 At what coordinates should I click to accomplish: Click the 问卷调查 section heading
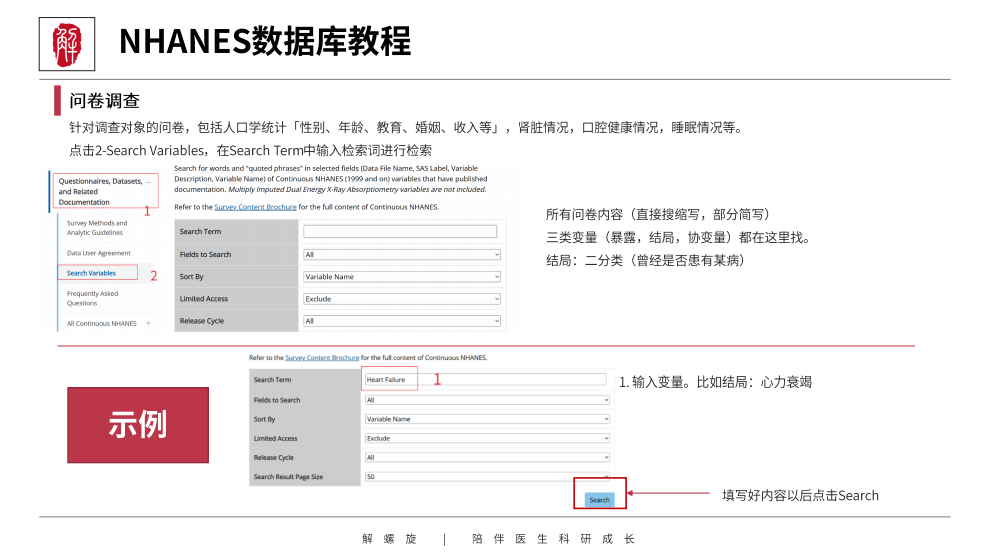coord(105,101)
